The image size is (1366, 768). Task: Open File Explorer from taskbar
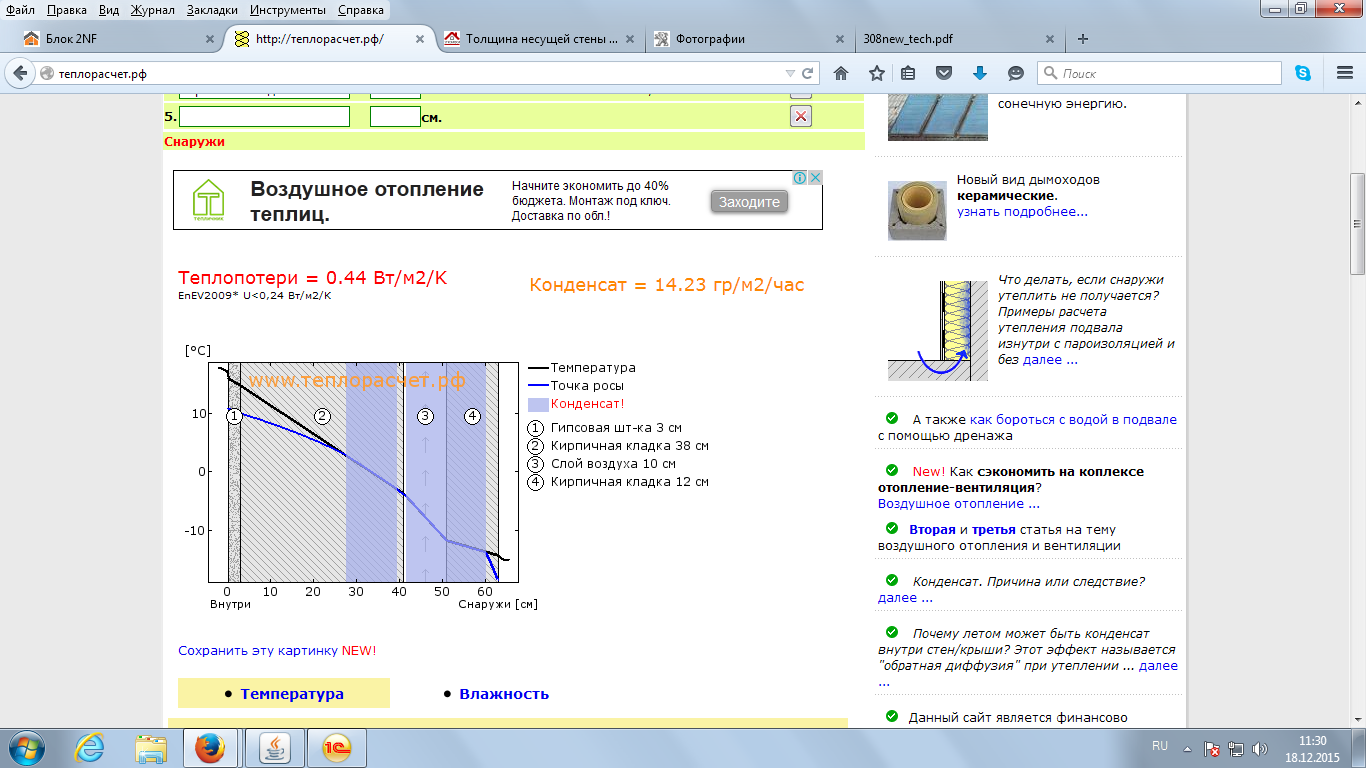152,747
